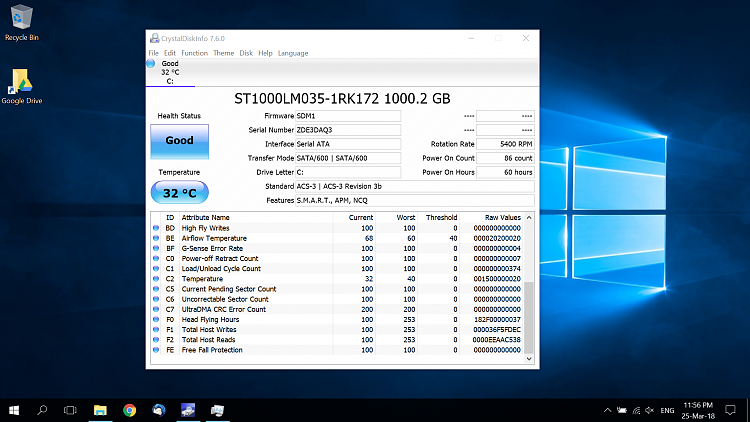The width and height of the screenshot is (750, 422).
Task: Click the Firmware field showing SDM1
Action: (x=348, y=116)
